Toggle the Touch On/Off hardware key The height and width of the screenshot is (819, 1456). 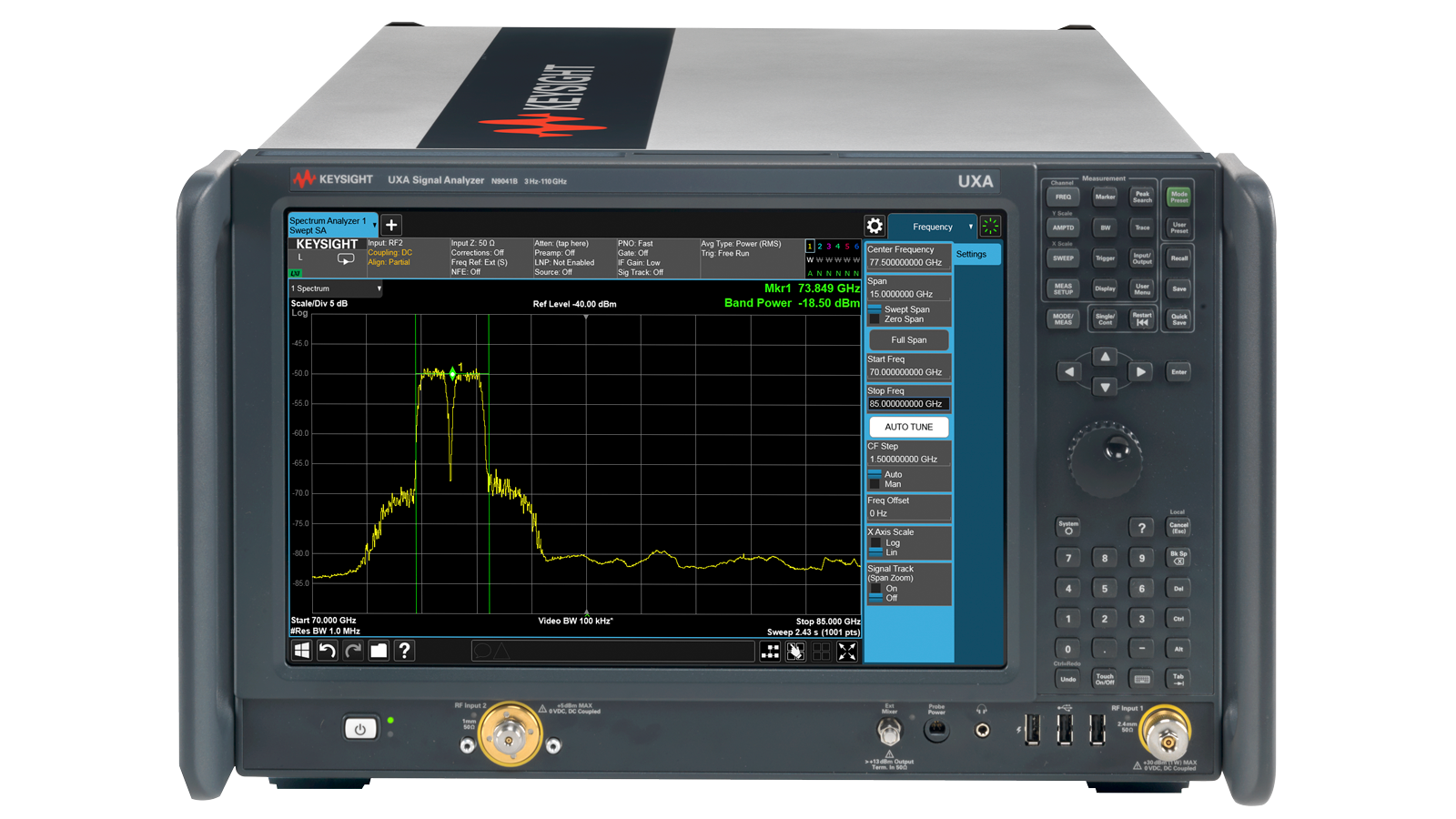pyautogui.click(x=1105, y=679)
